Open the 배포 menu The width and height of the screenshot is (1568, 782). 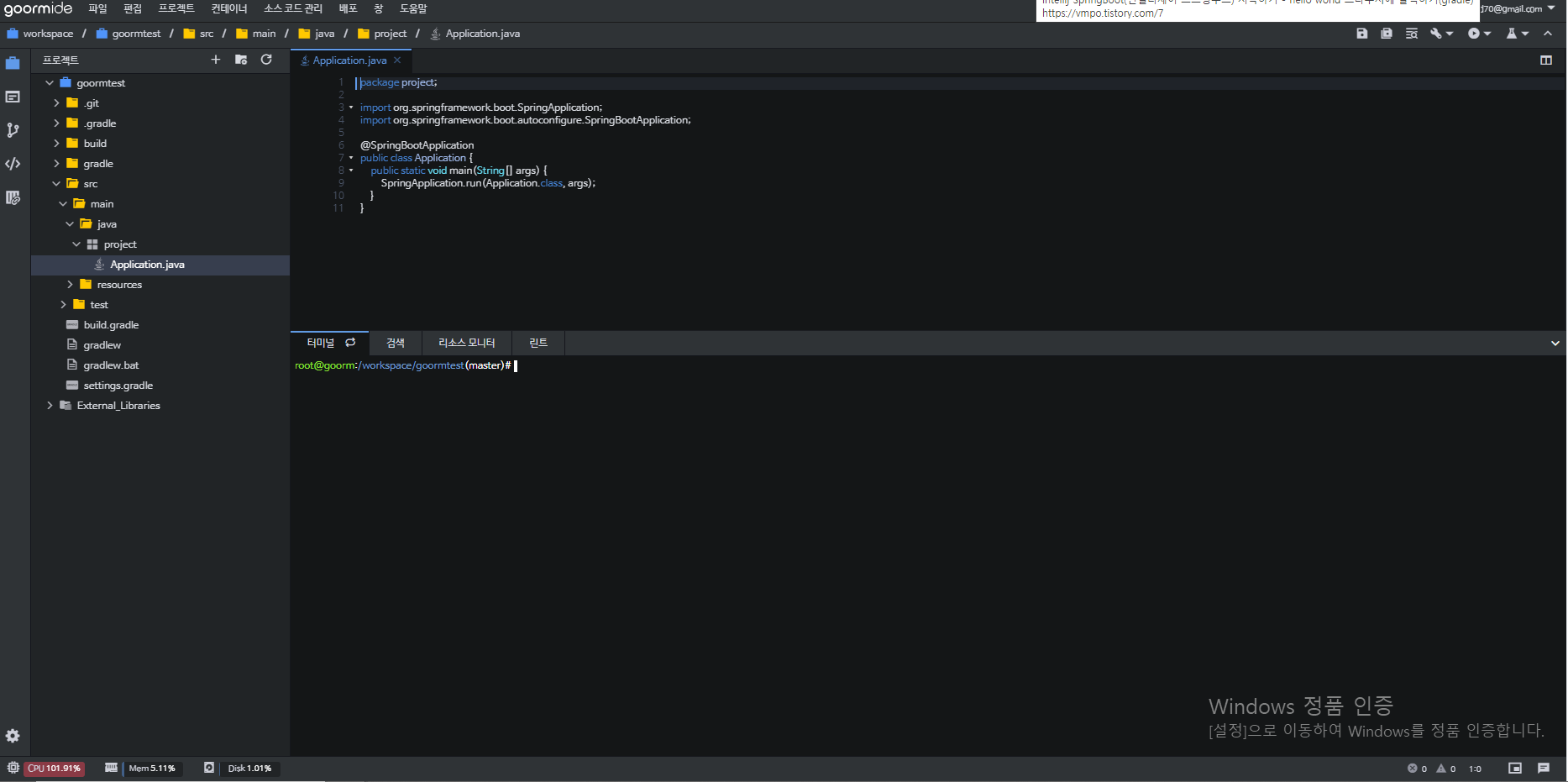(348, 8)
